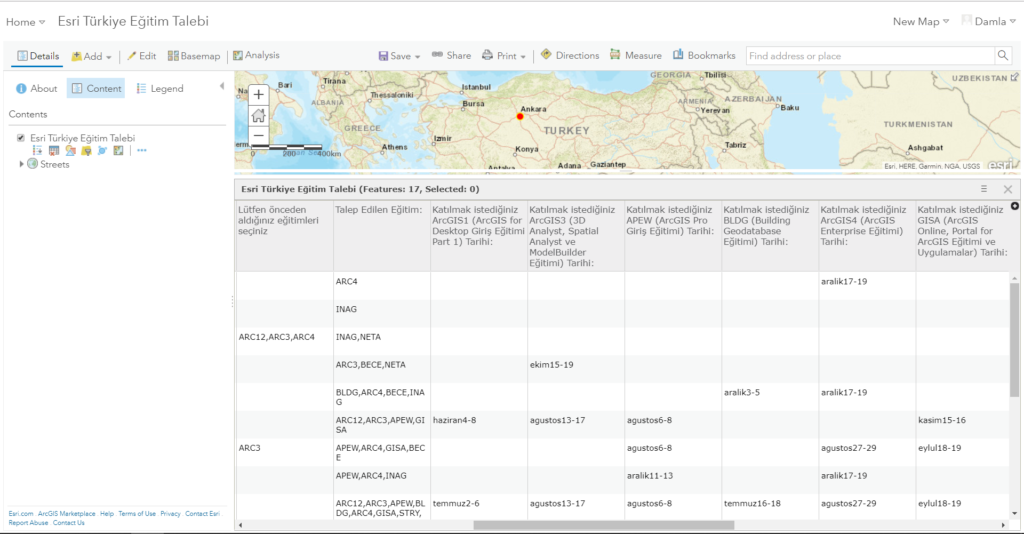This screenshot has width=1024, height=534.
Task: Open Bookmarks
Action: 704,55
